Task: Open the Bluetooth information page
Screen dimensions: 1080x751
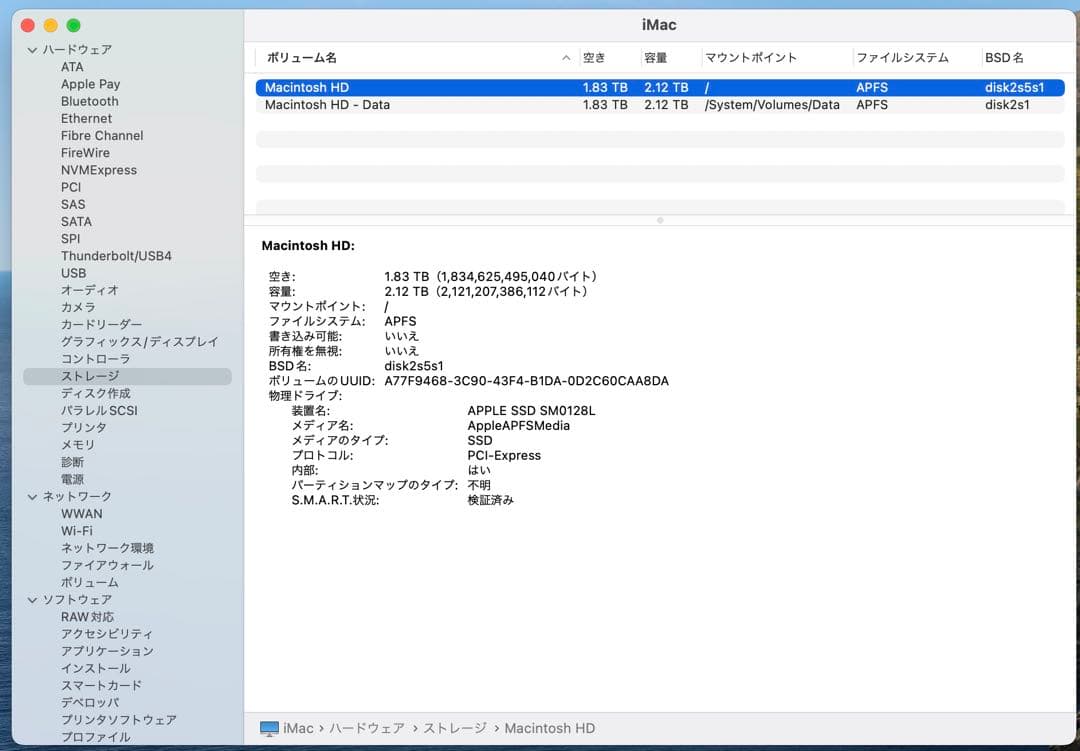Action: click(89, 101)
